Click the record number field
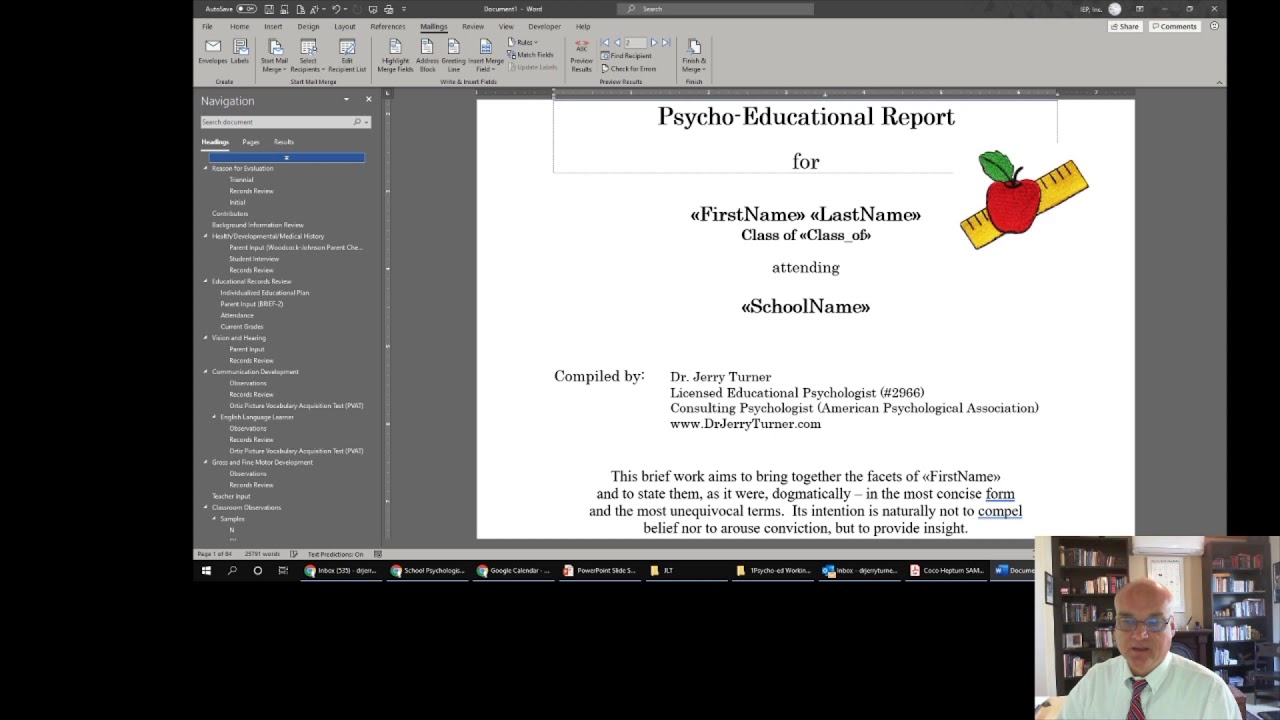Screen dimensions: 1280x720 point(635,43)
